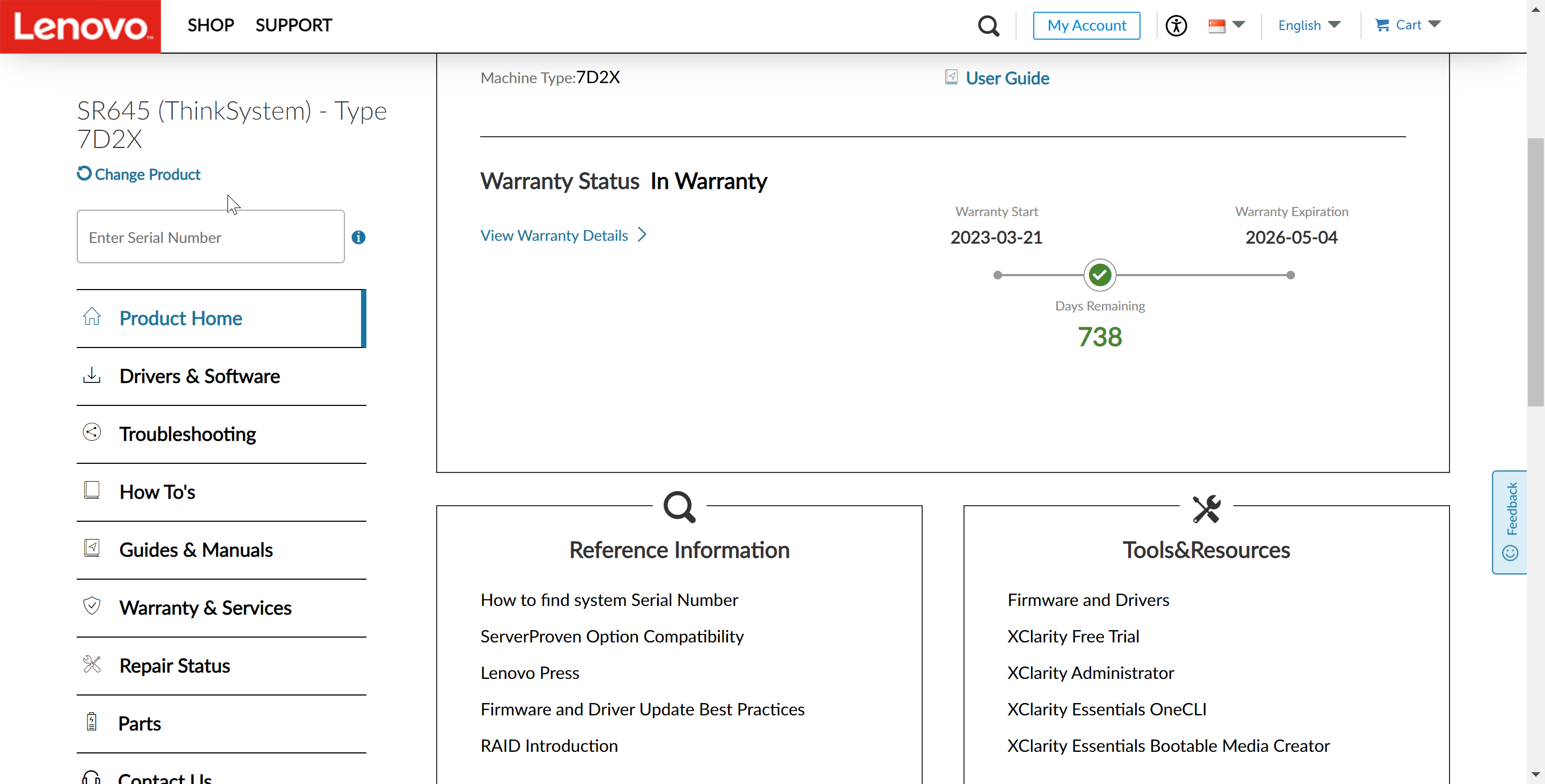Click the scrollbar down arrow
Image resolution: width=1545 pixels, height=784 pixels.
1535,775
